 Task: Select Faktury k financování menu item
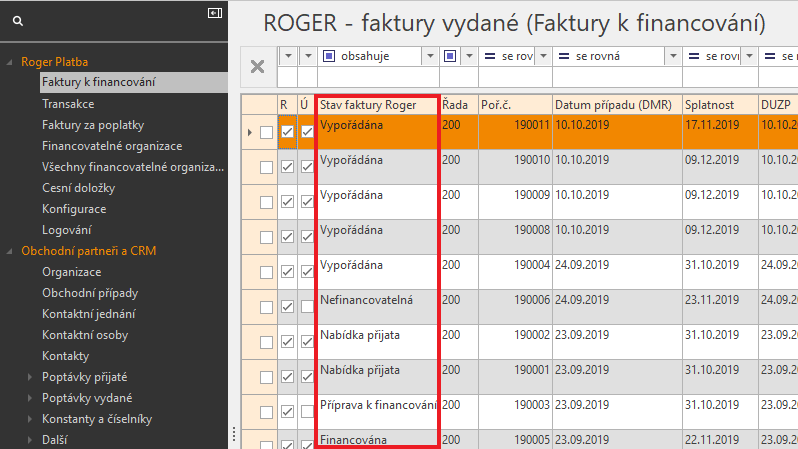pos(134,82)
